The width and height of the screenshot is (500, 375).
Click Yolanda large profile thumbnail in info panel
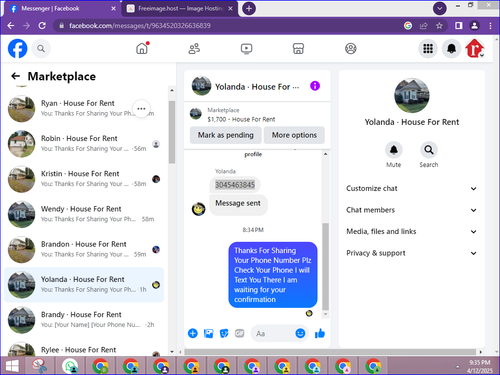point(412,96)
